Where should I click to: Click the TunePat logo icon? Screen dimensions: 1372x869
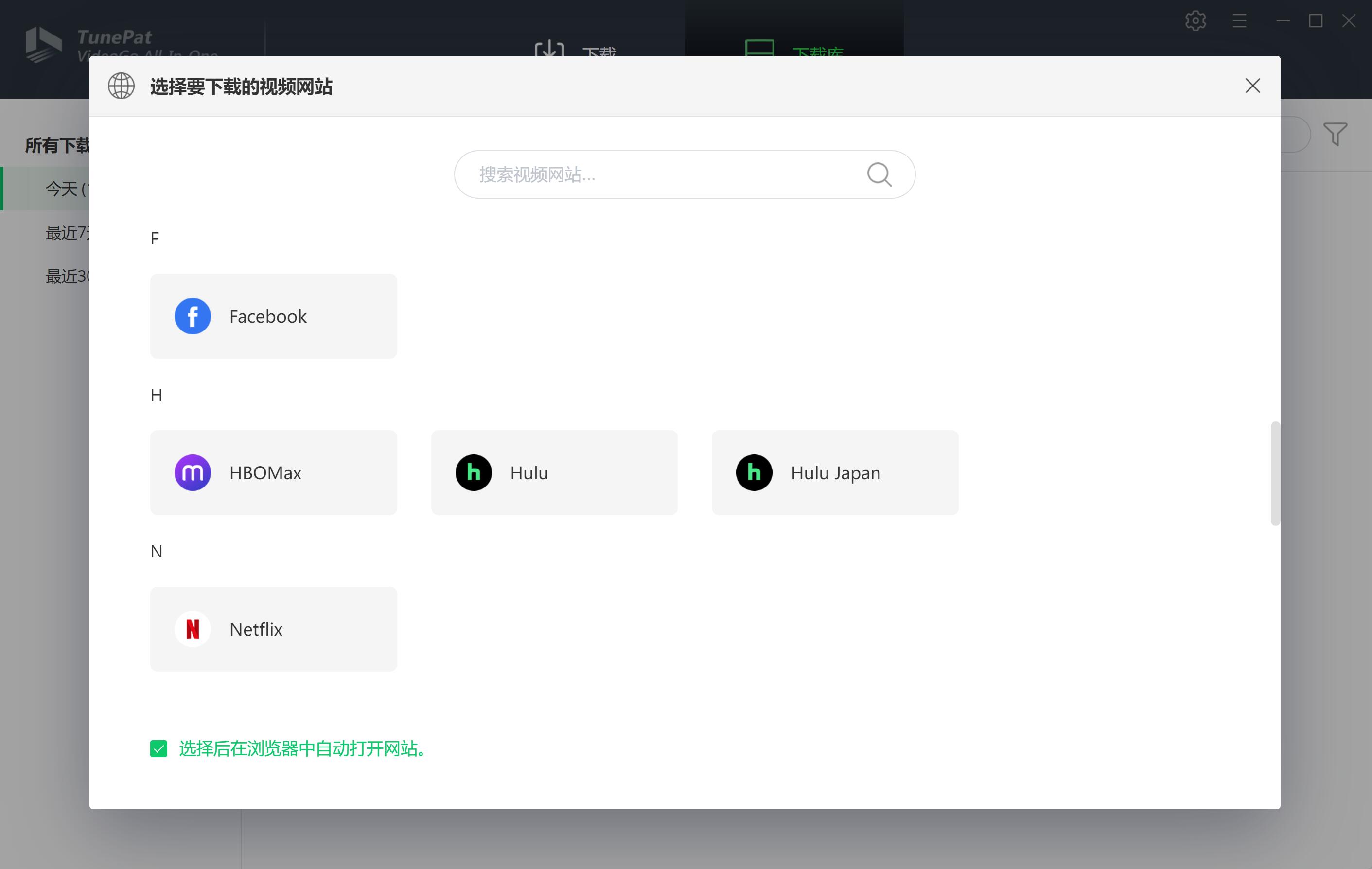(43, 44)
